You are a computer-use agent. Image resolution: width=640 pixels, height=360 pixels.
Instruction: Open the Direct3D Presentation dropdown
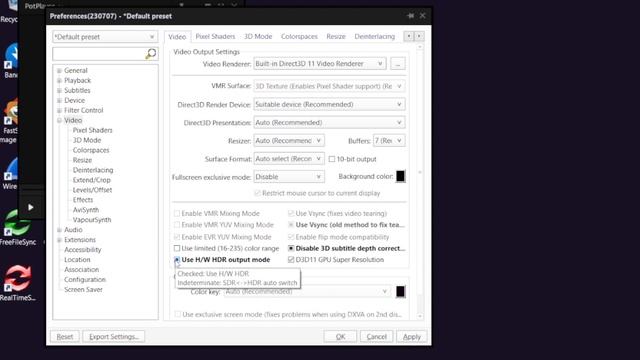(329, 122)
